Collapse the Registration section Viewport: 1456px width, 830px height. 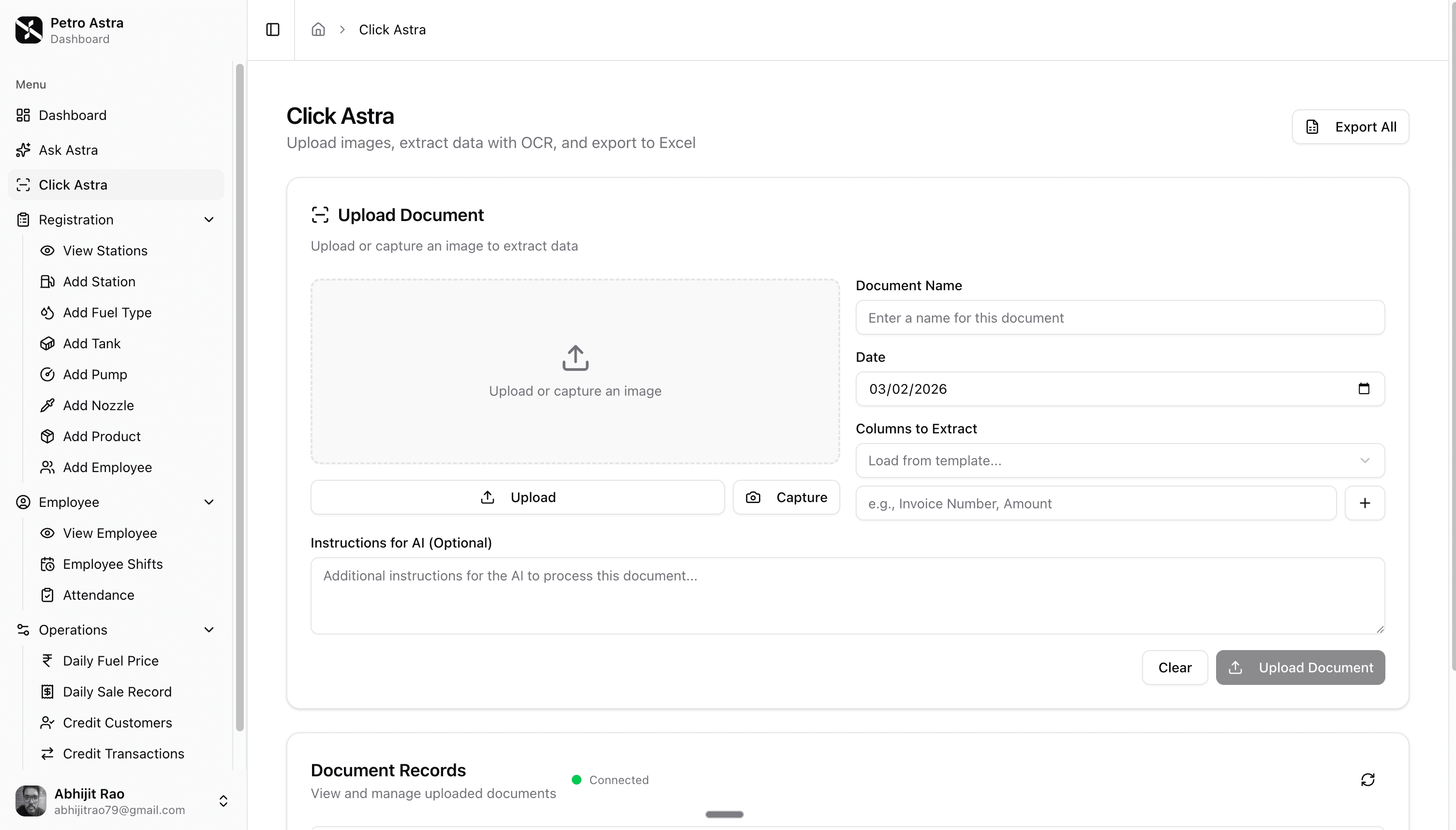[x=208, y=220]
